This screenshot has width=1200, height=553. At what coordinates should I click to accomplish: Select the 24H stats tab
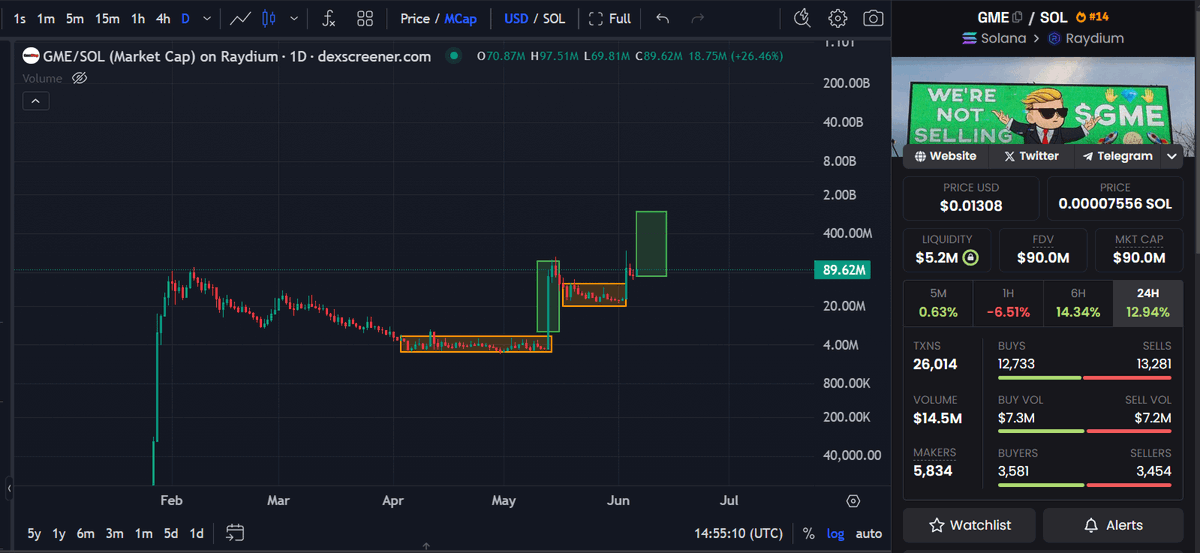tap(1147, 303)
